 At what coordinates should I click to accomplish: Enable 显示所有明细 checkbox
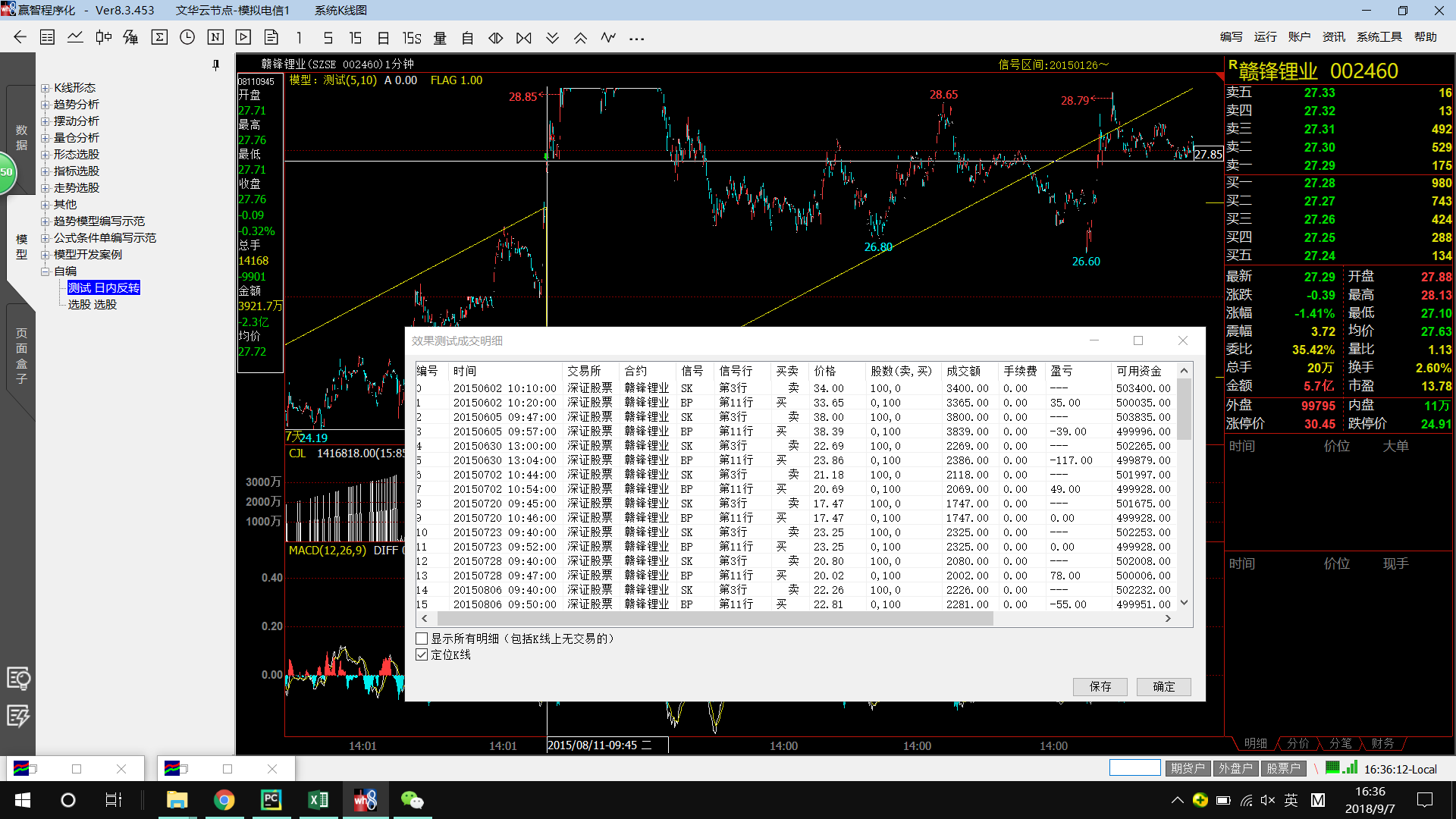pyautogui.click(x=422, y=639)
